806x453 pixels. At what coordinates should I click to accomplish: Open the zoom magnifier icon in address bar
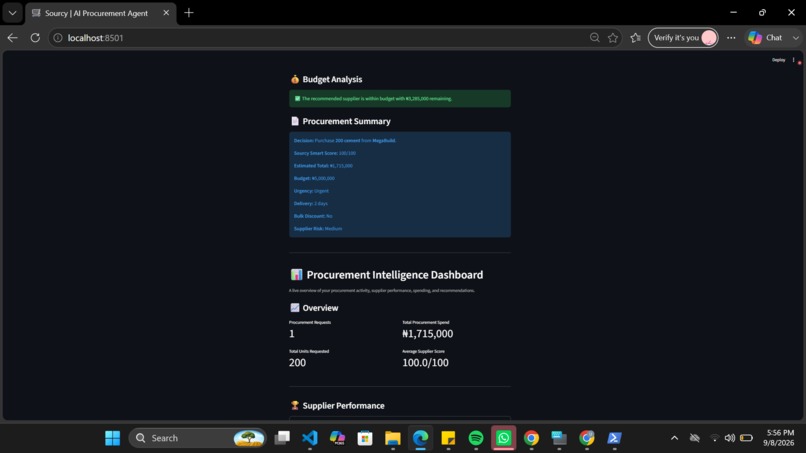pyautogui.click(x=595, y=38)
